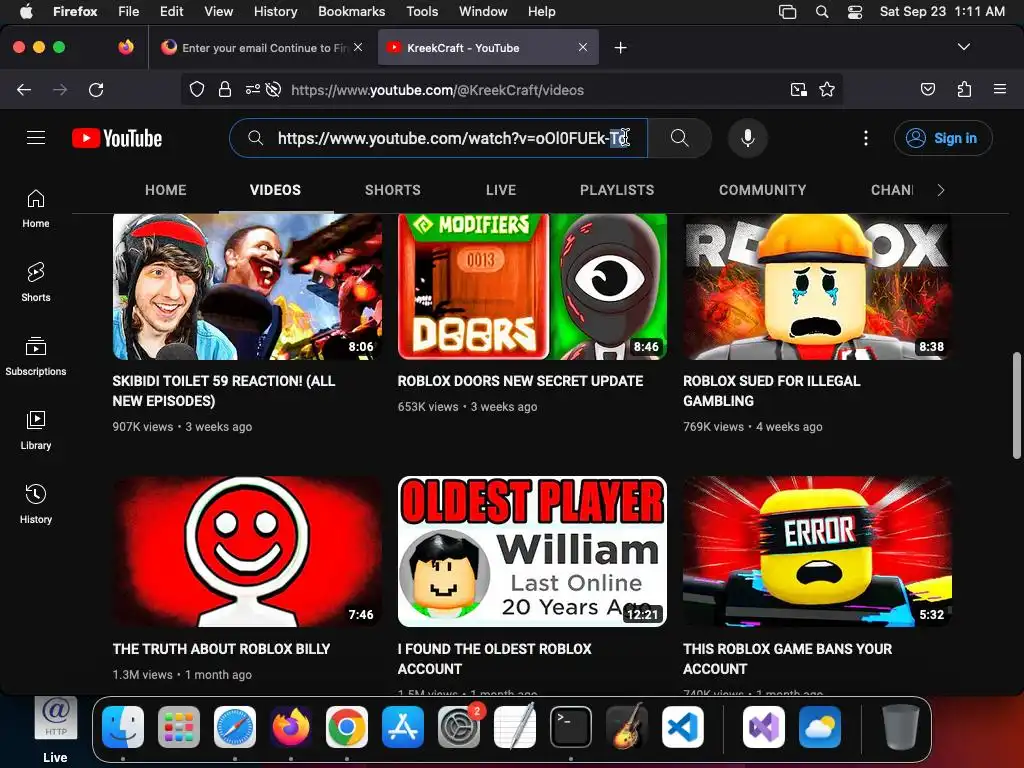Screen dimensions: 1024x768
Task: Open the YouTube guide hamburger menu
Action: 36,138
